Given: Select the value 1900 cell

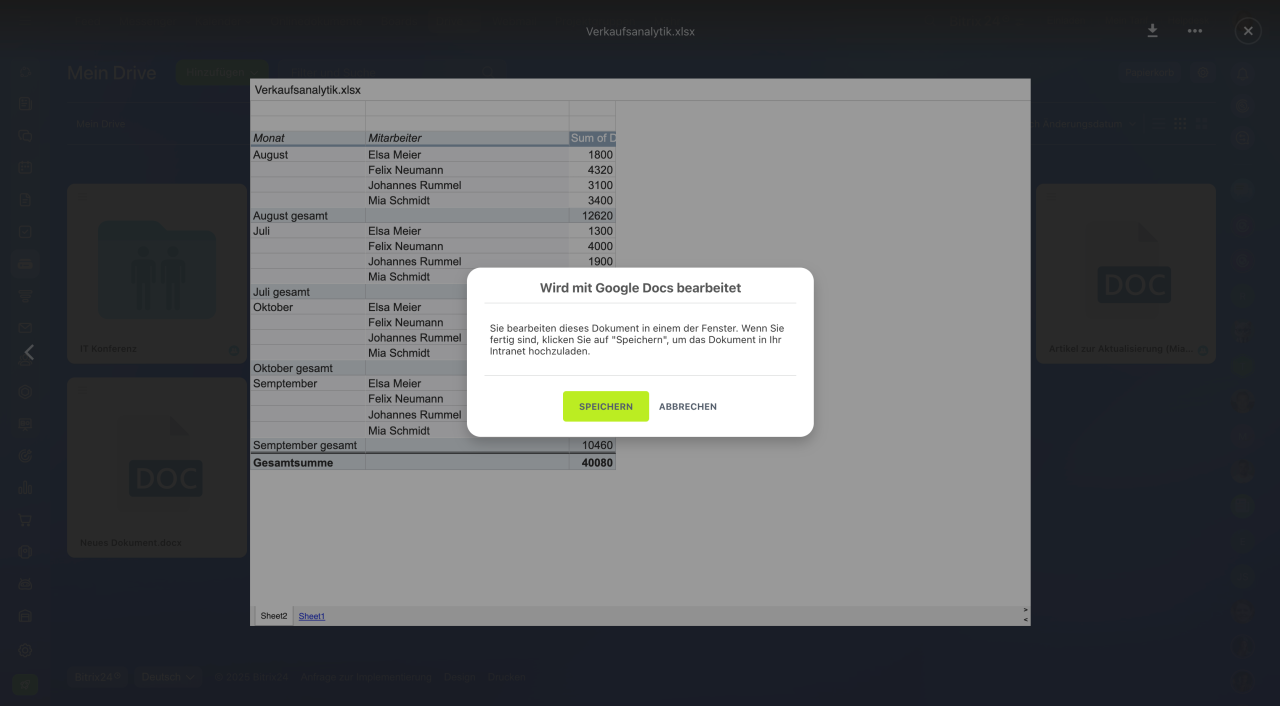Looking at the screenshot, I should point(592,261).
